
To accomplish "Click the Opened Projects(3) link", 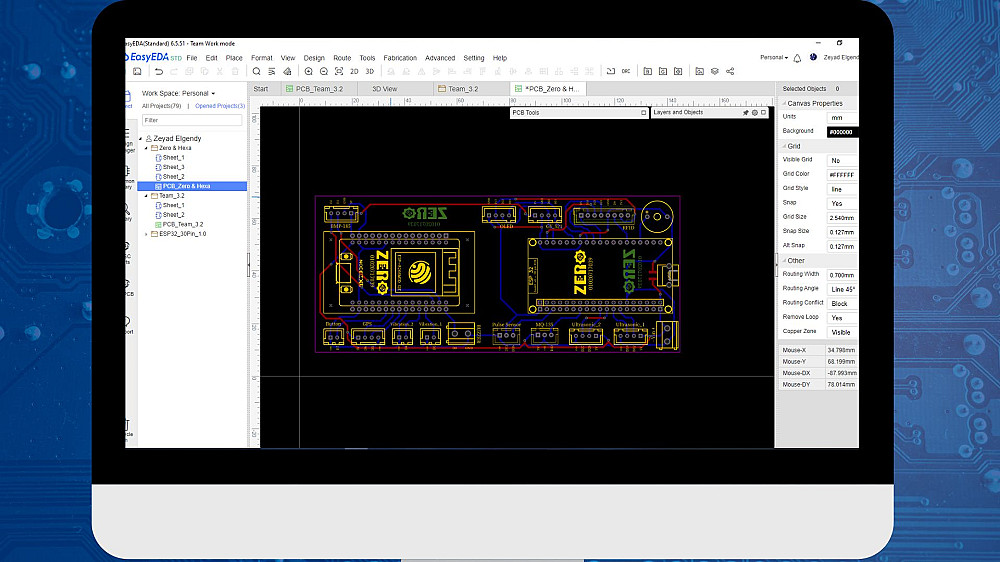I will [219, 106].
